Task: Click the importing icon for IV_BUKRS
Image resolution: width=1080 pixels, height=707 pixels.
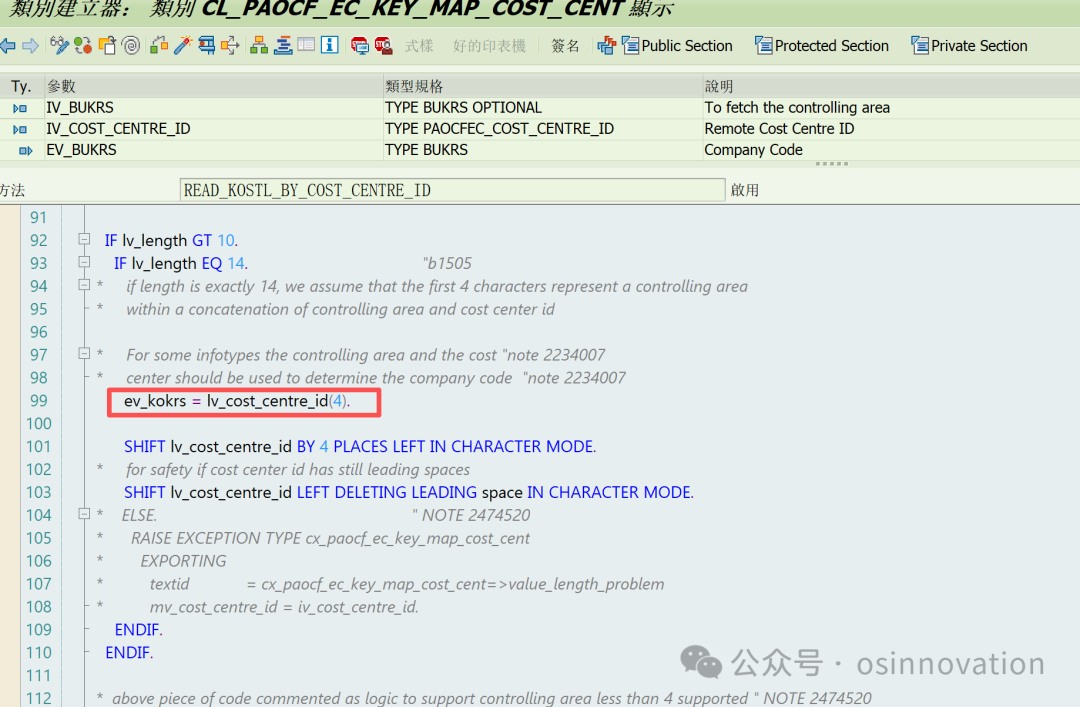Action: pyautogui.click(x=20, y=108)
